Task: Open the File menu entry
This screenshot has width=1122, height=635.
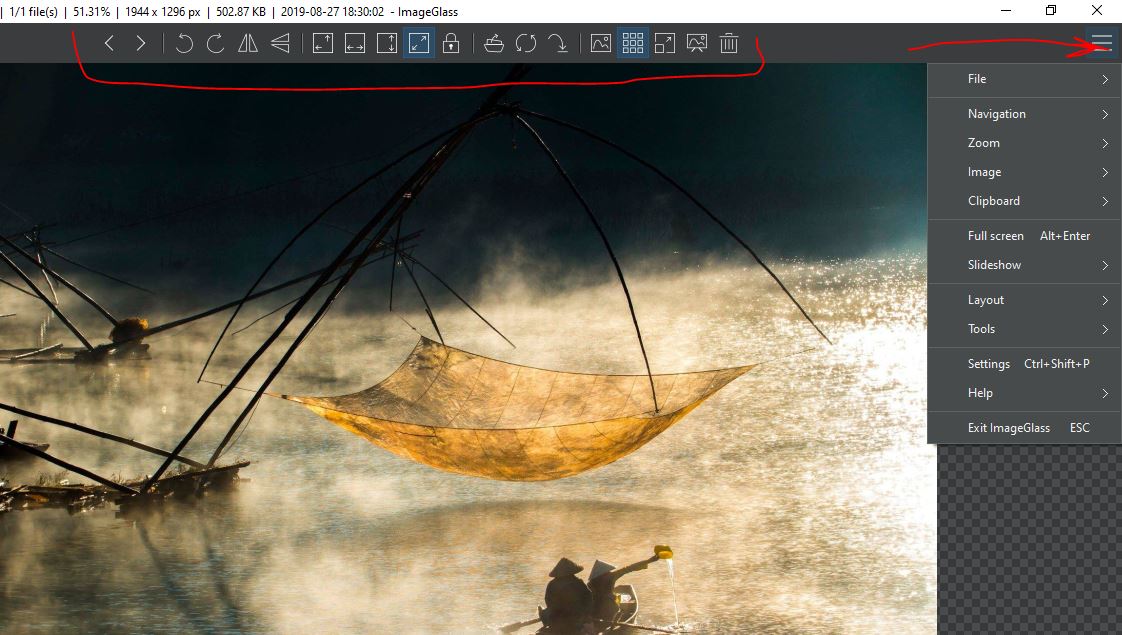Action: coord(978,78)
